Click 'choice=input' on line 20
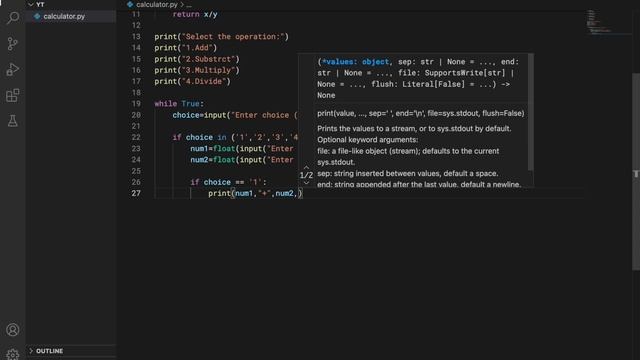 point(199,115)
